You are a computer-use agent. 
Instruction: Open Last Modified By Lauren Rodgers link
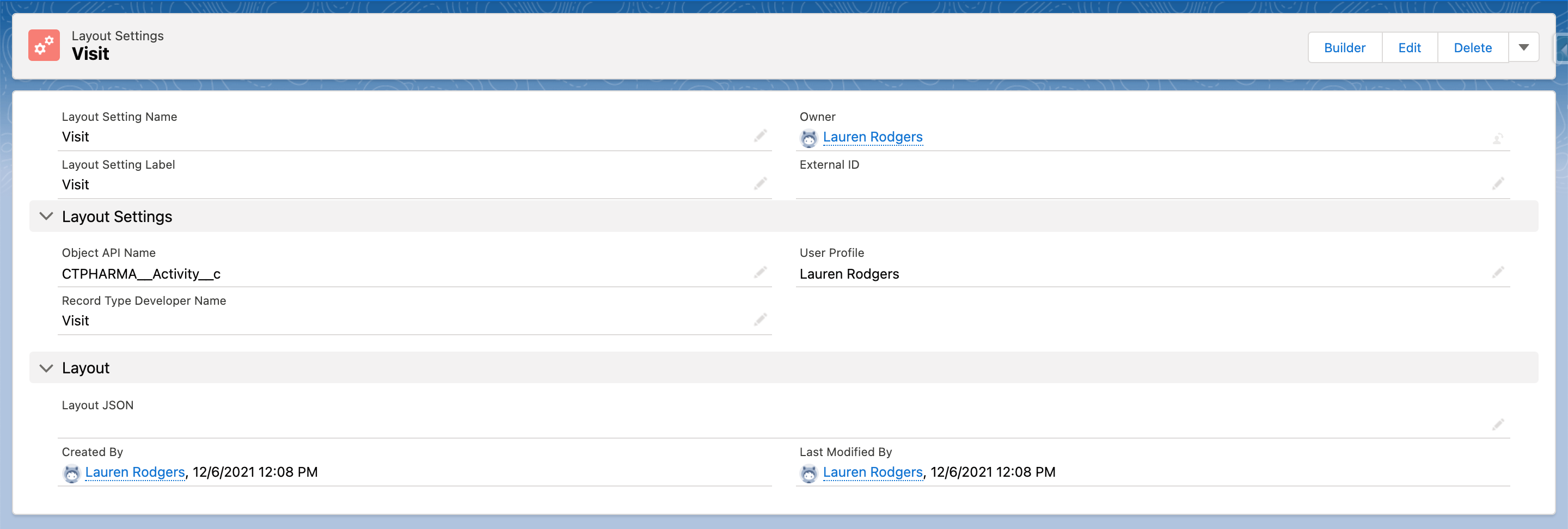[x=872, y=472]
